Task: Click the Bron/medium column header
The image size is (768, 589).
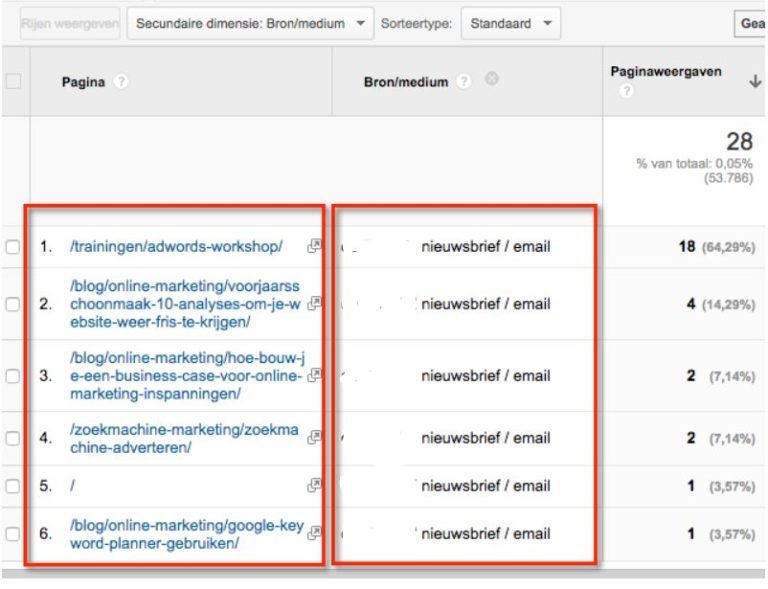Action: (405, 82)
